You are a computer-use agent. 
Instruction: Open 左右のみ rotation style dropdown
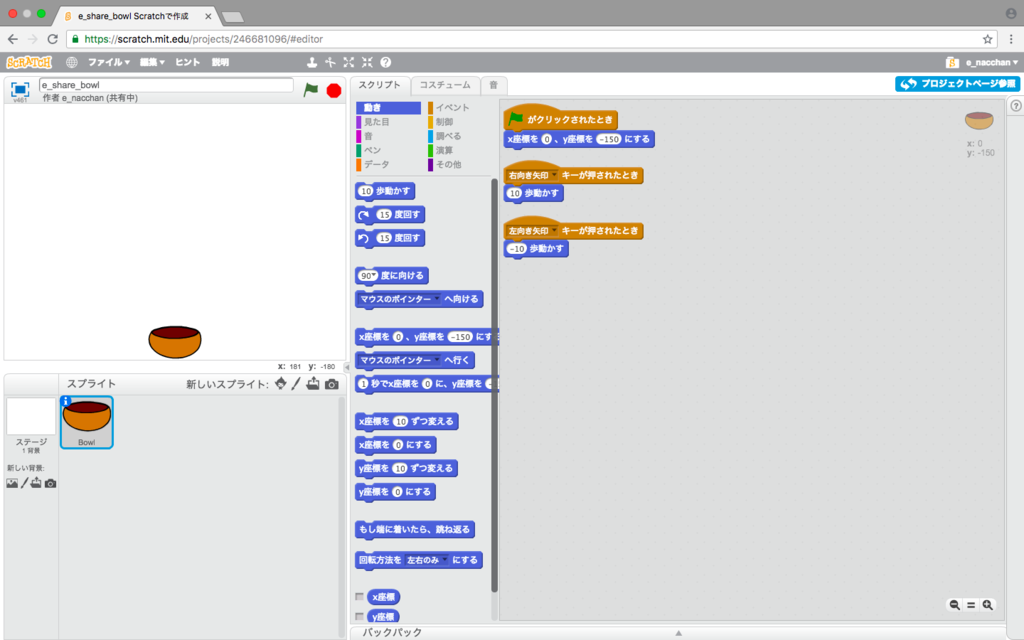(x=445, y=560)
